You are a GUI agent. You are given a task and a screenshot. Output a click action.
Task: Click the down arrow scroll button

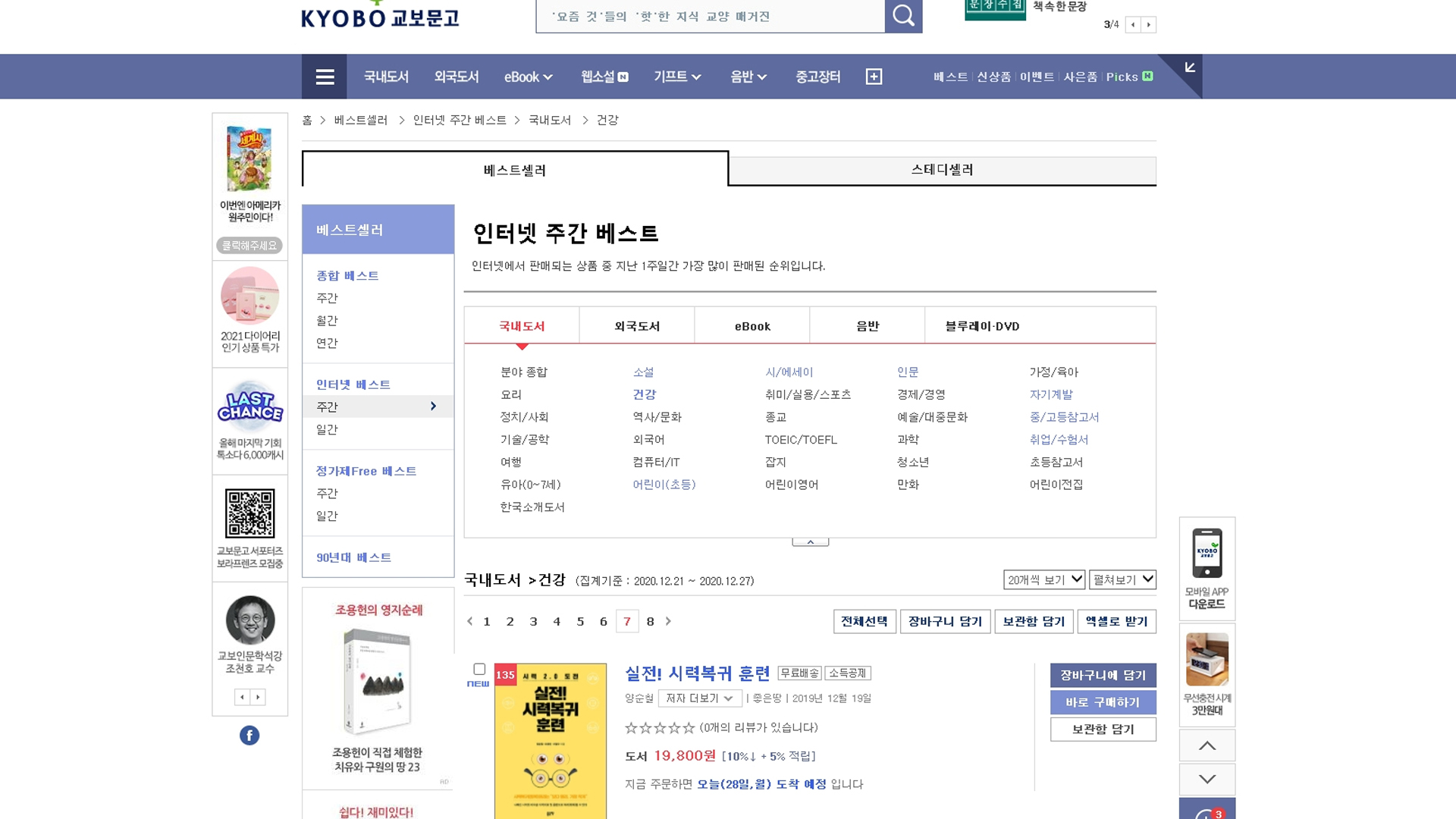pyautogui.click(x=1207, y=779)
